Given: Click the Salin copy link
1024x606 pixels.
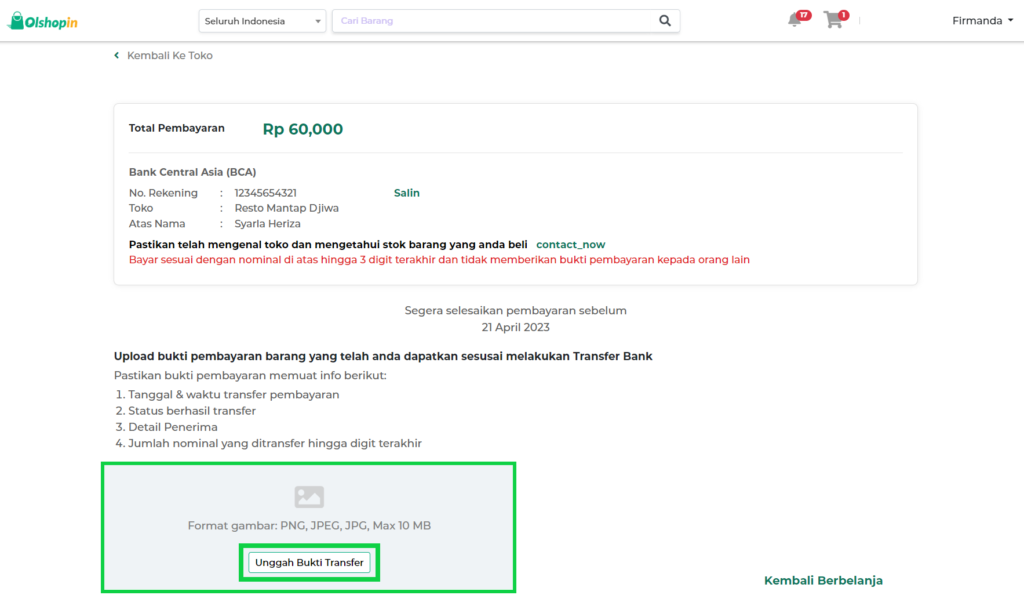Looking at the screenshot, I should click(406, 192).
